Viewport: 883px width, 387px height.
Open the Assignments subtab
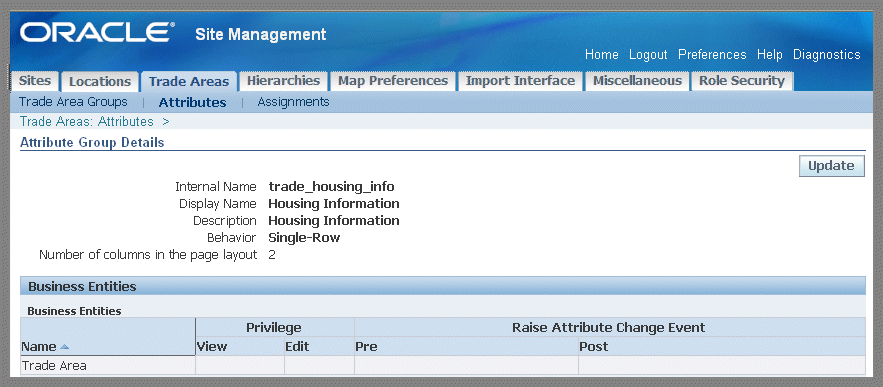click(x=293, y=102)
